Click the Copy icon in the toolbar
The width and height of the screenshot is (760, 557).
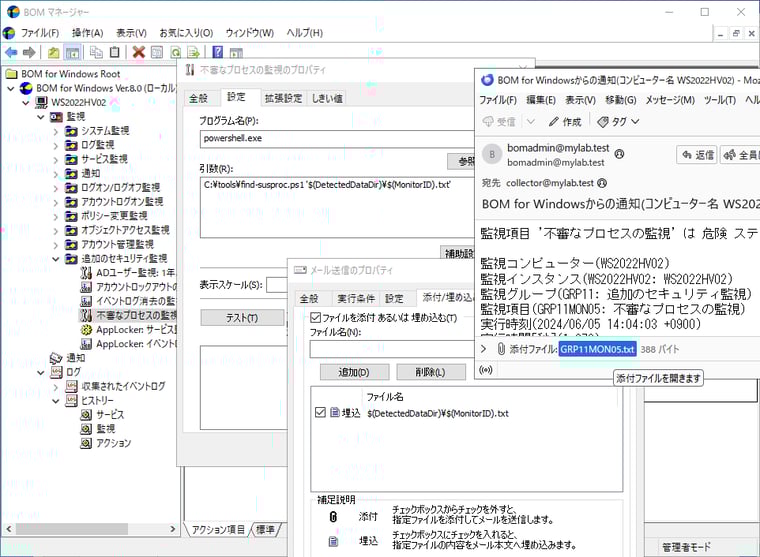[x=96, y=52]
